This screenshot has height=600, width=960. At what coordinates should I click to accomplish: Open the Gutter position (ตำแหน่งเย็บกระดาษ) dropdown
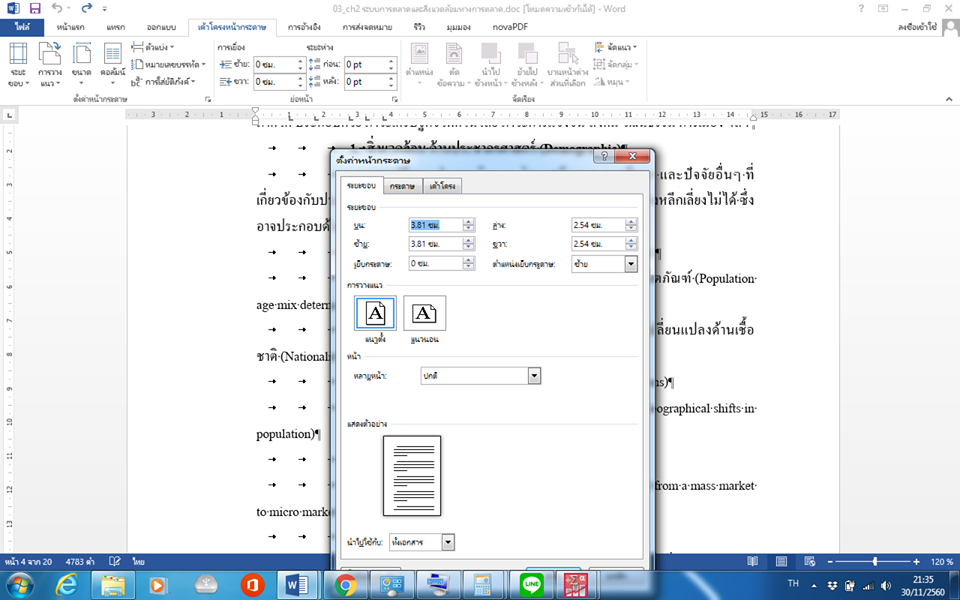point(631,264)
